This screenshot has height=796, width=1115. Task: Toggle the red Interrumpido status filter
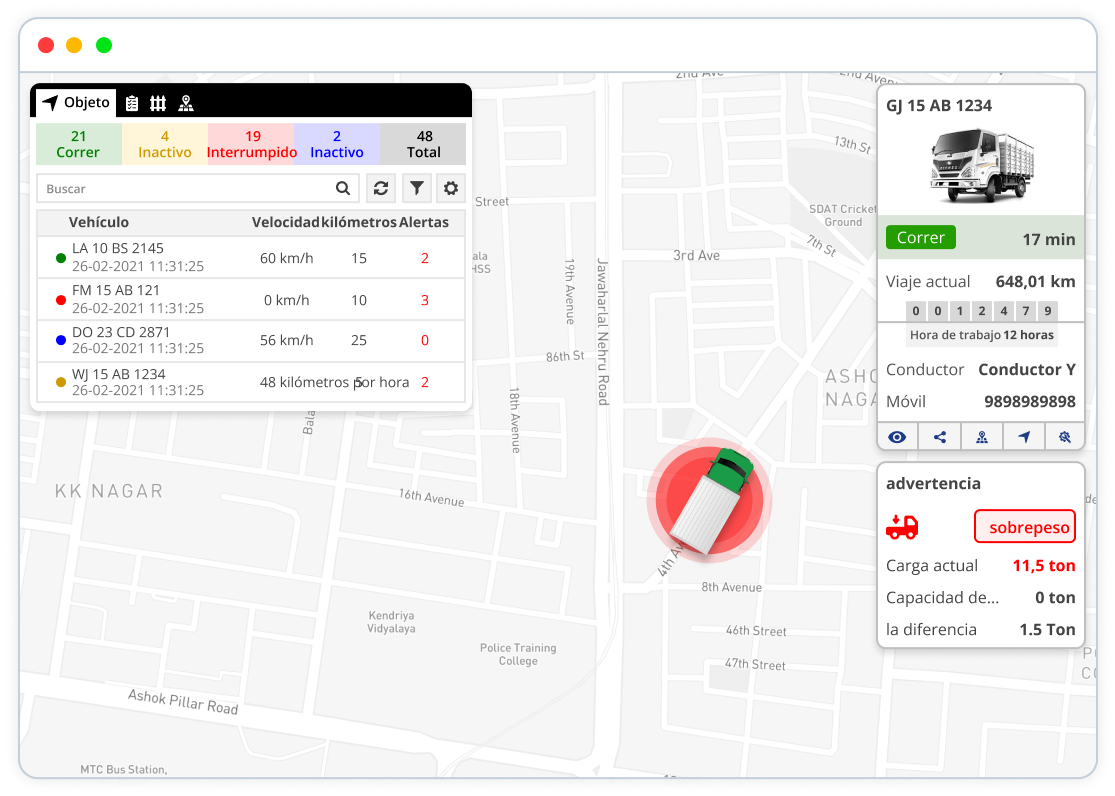(252, 144)
